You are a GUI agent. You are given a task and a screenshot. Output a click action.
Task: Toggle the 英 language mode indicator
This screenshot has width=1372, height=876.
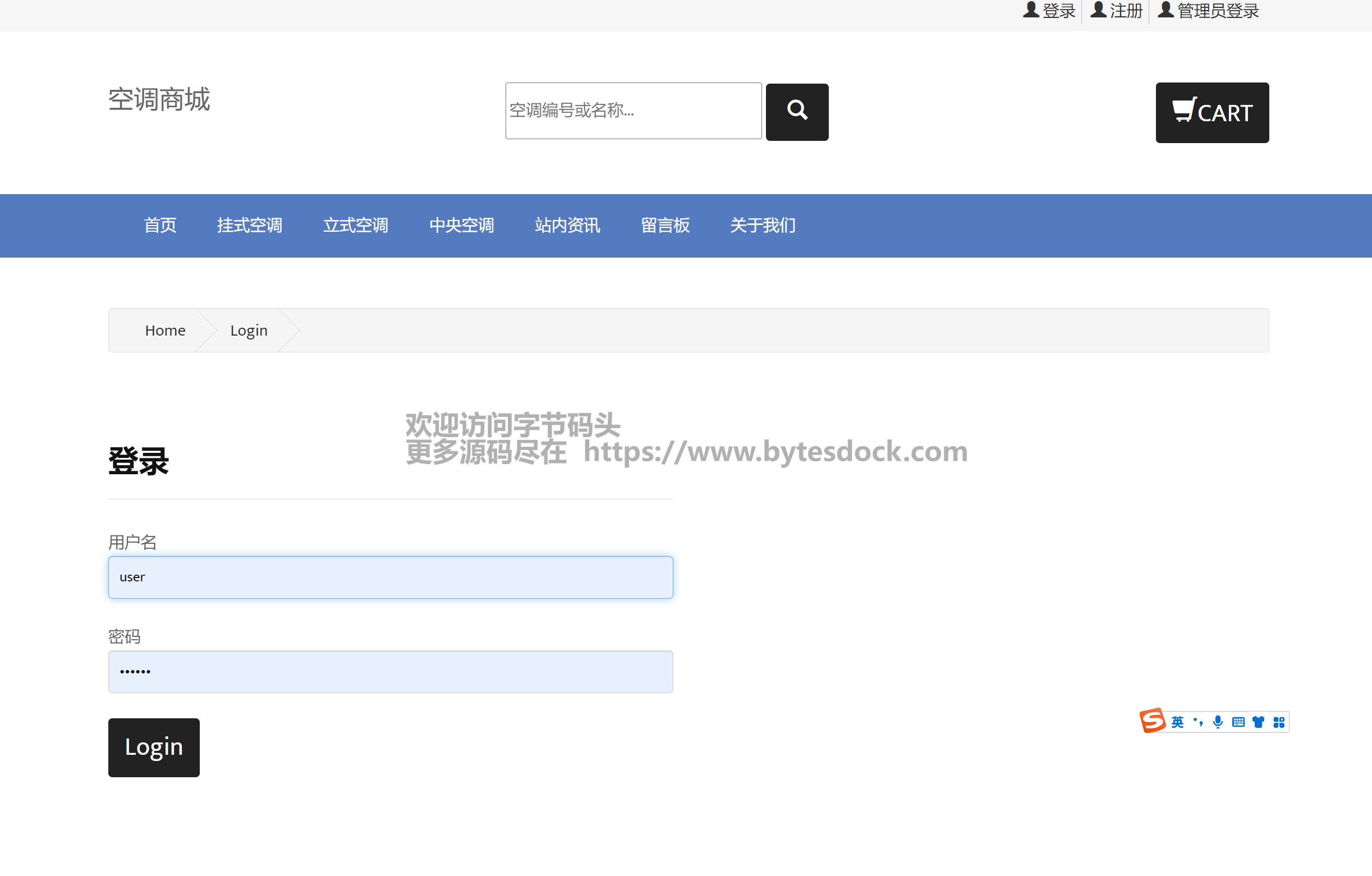tap(1177, 722)
